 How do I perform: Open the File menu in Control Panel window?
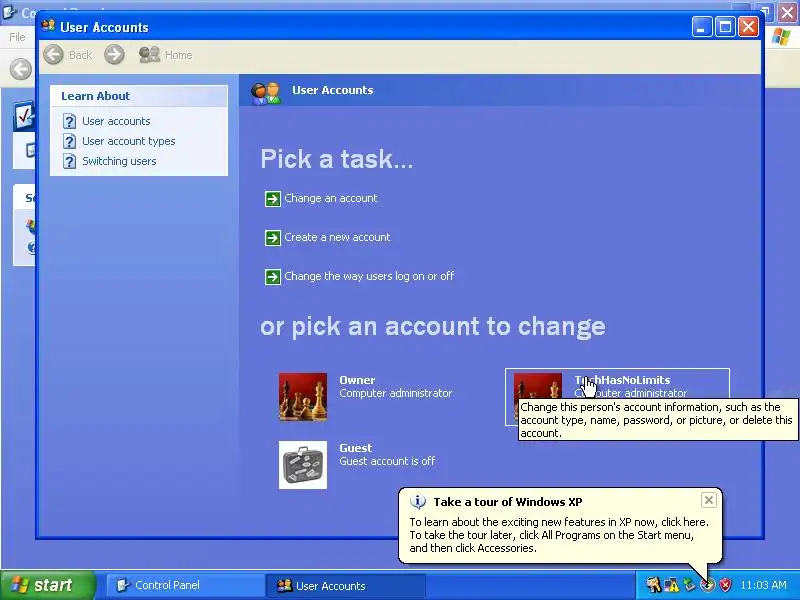(x=17, y=37)
